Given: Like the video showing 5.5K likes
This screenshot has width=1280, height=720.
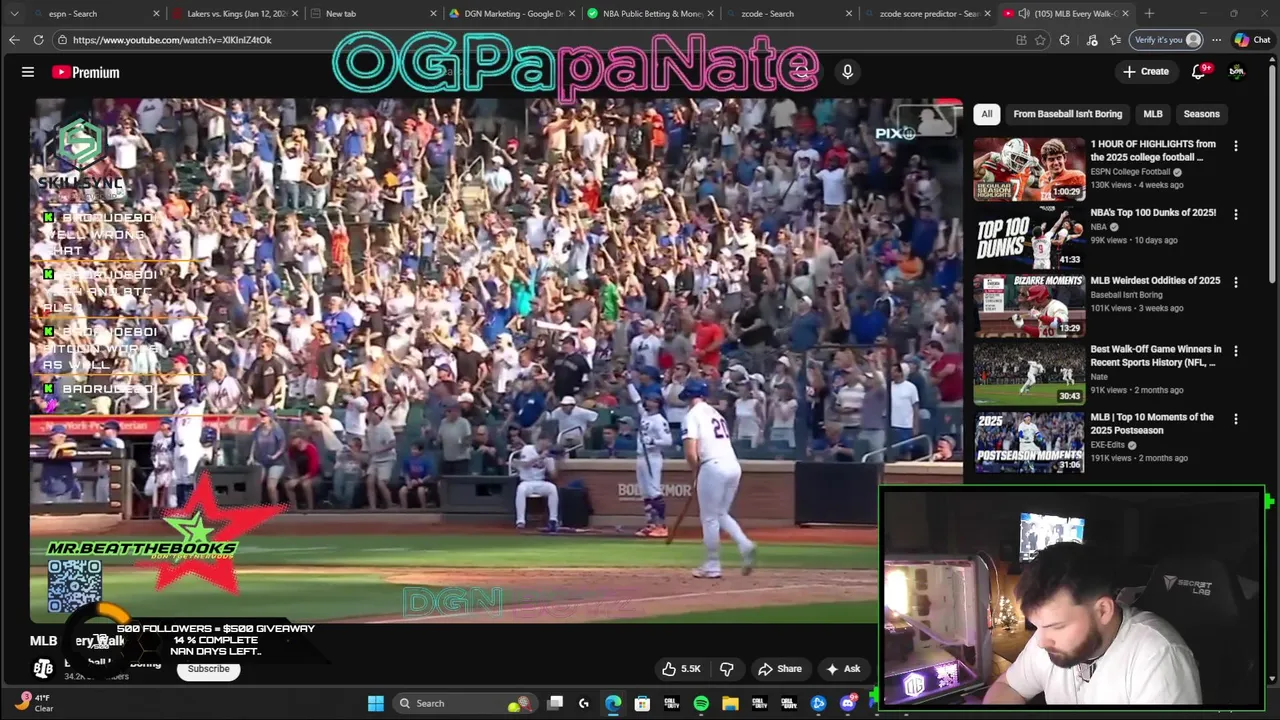Looking at the screenshot, I should click(681, 669).
